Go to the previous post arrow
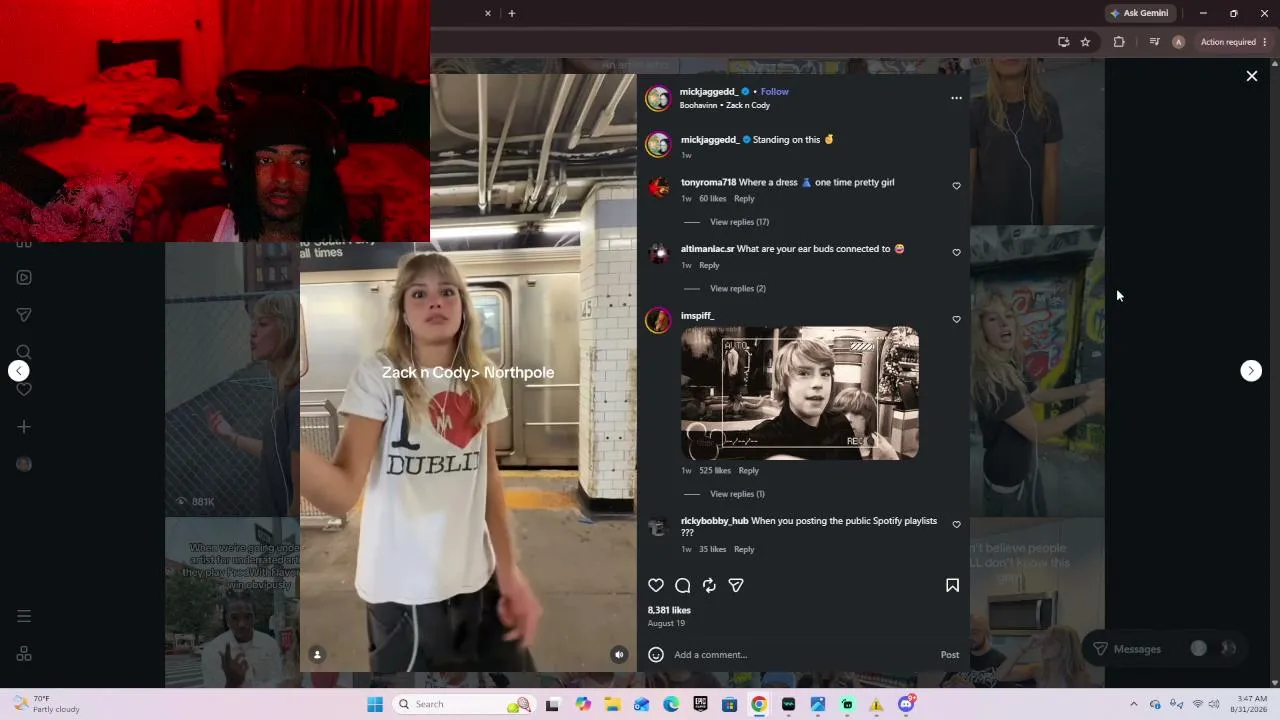 coord(19,371)
